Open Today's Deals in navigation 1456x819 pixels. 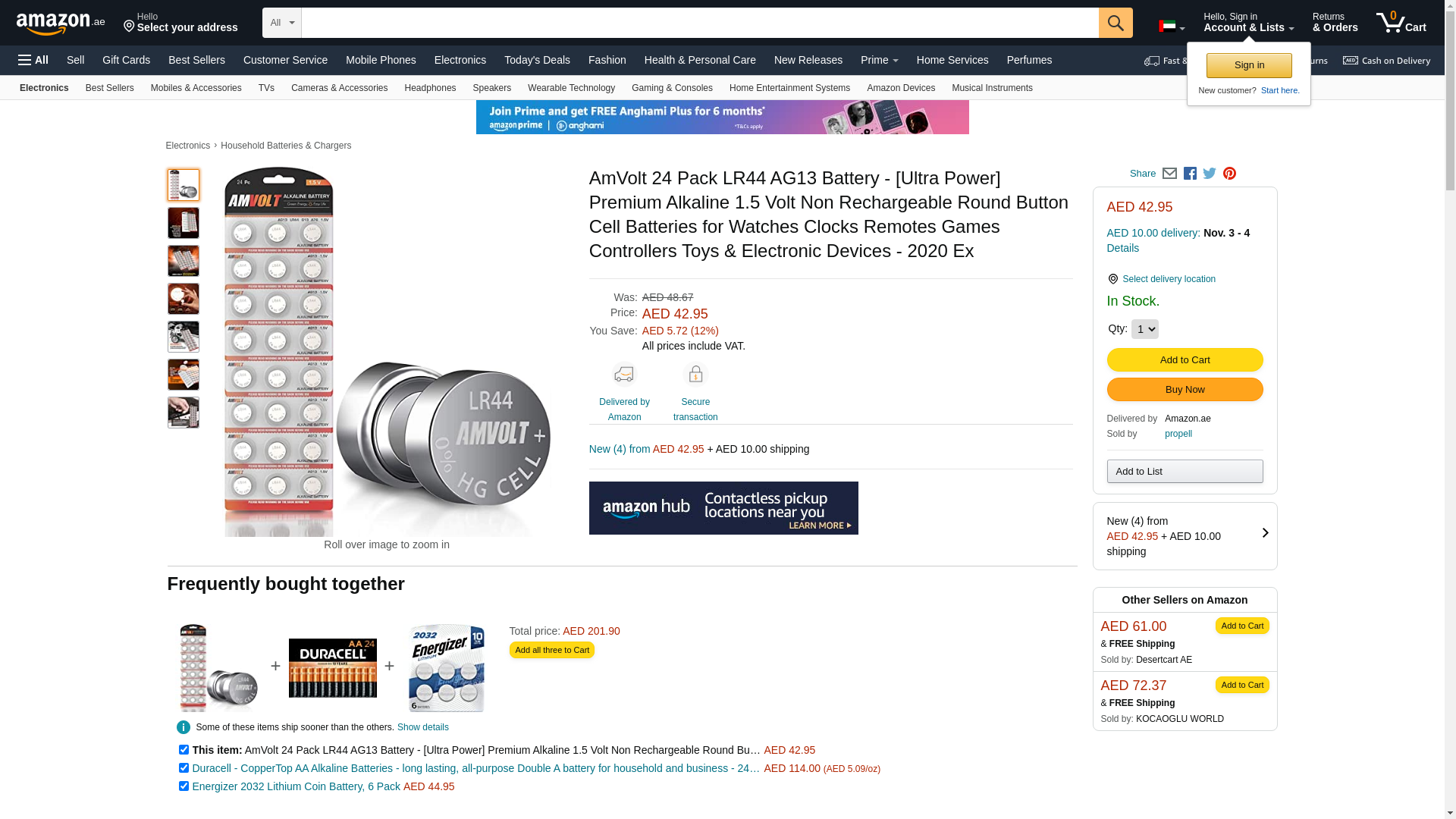[537, 60]
